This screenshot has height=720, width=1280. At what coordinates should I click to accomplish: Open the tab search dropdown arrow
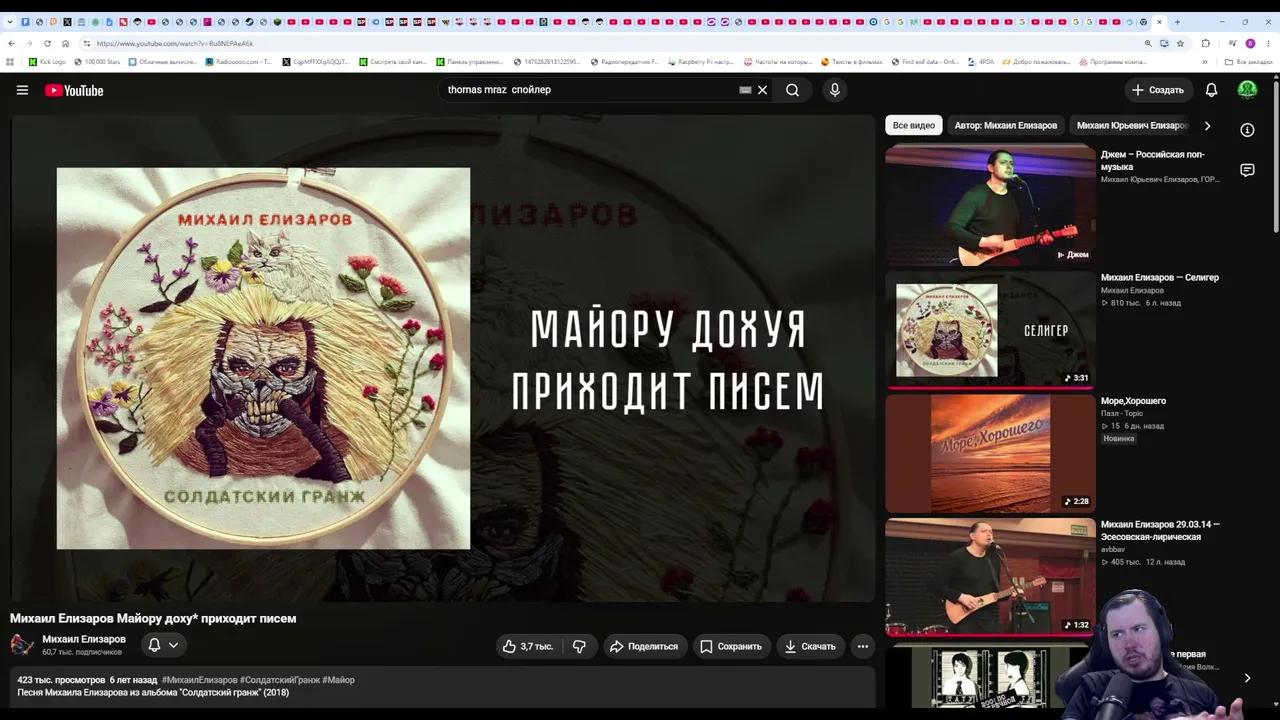[x=10, y=22]
